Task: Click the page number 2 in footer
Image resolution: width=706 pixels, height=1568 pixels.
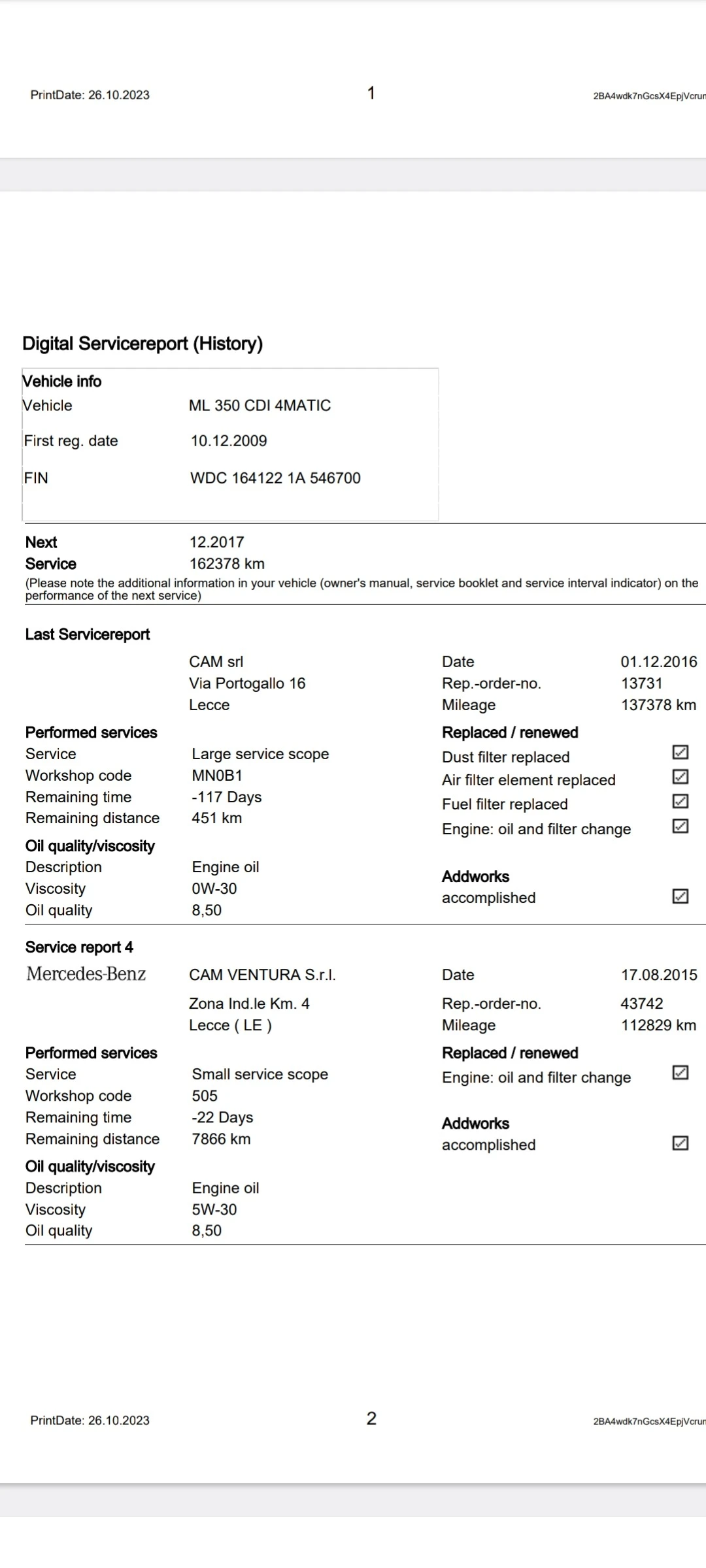Action: click(x=371, y=1418)
